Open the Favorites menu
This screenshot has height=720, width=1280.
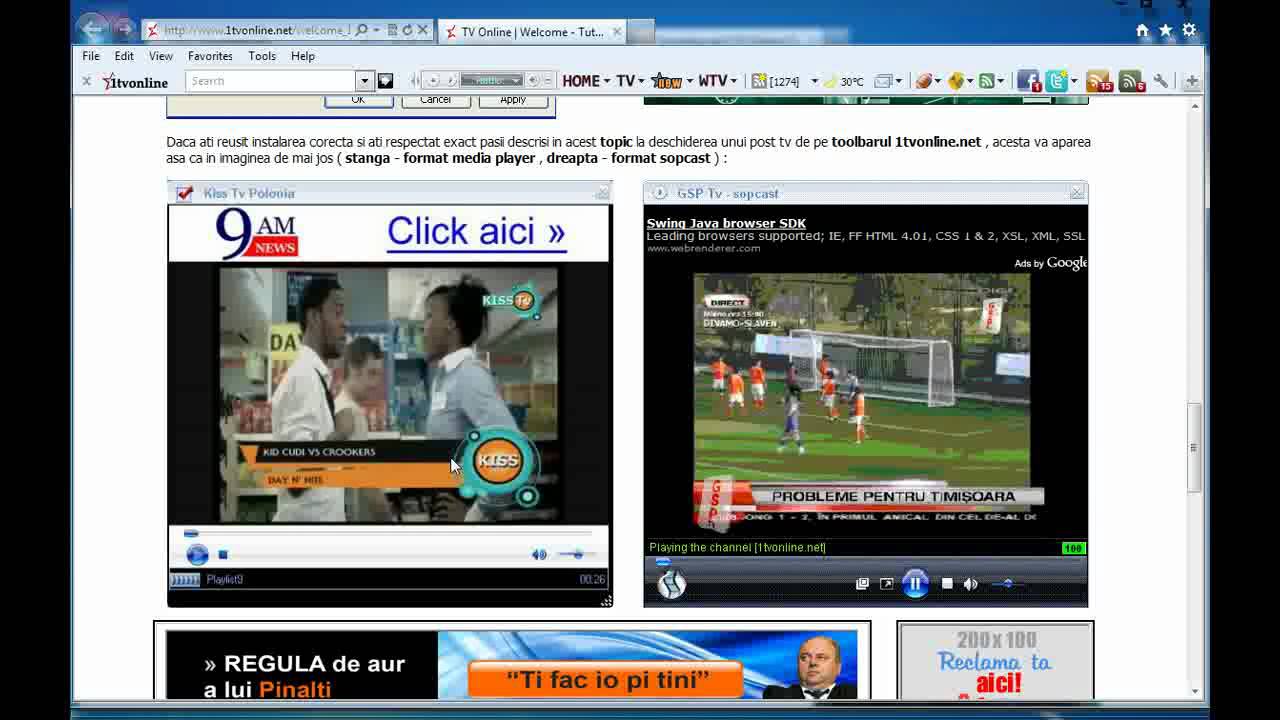pyautogui.click(x=210, y=56)
